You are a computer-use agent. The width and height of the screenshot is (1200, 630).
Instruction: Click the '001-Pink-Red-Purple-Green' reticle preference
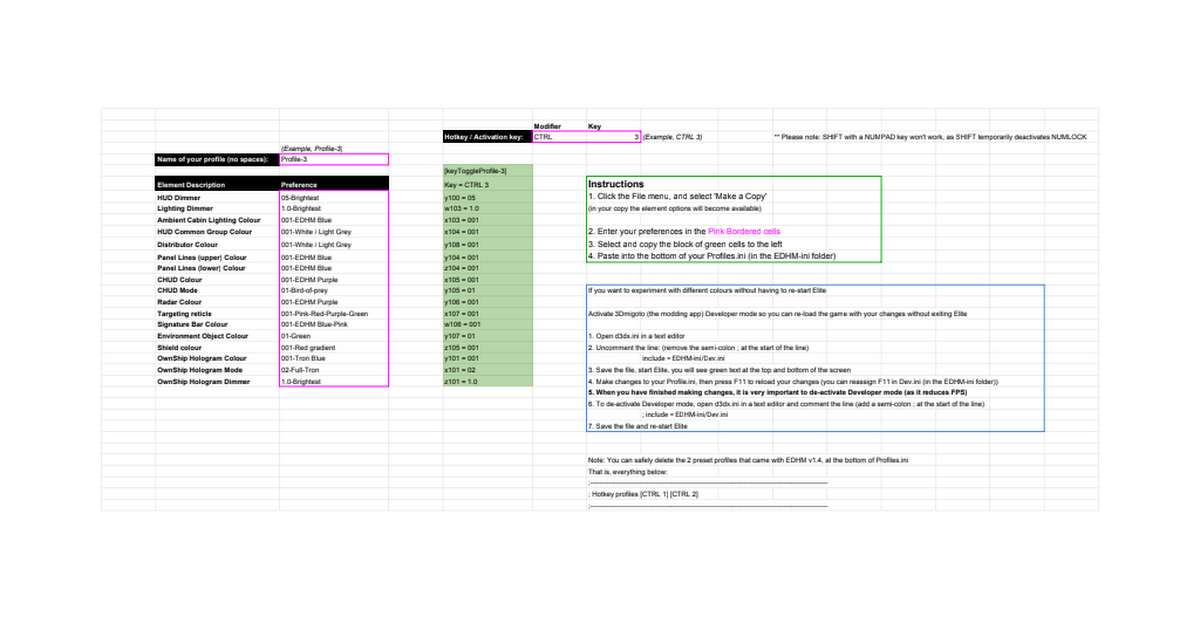[x=334, y=314]
